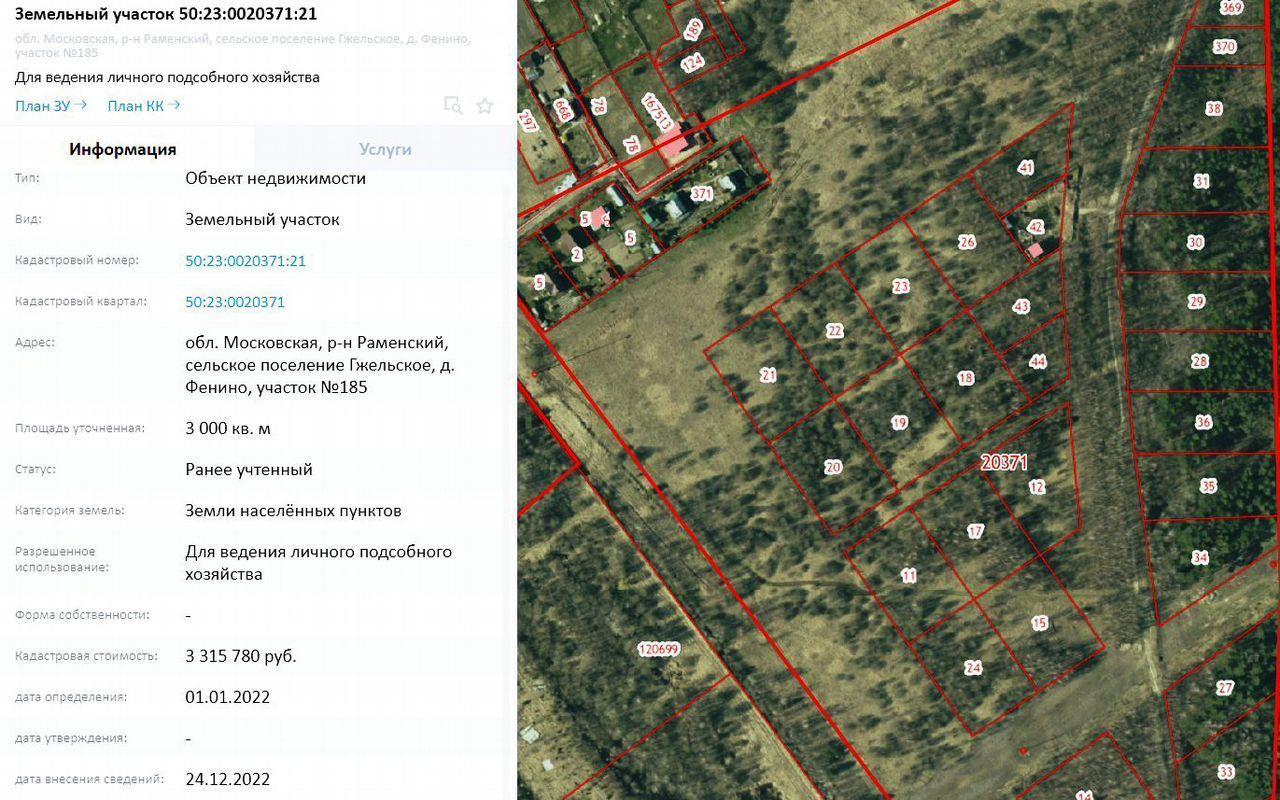Viewport: 1280px width, 800px height.
Task: Select forest parcel 38 on the map
Action: 1214,109
